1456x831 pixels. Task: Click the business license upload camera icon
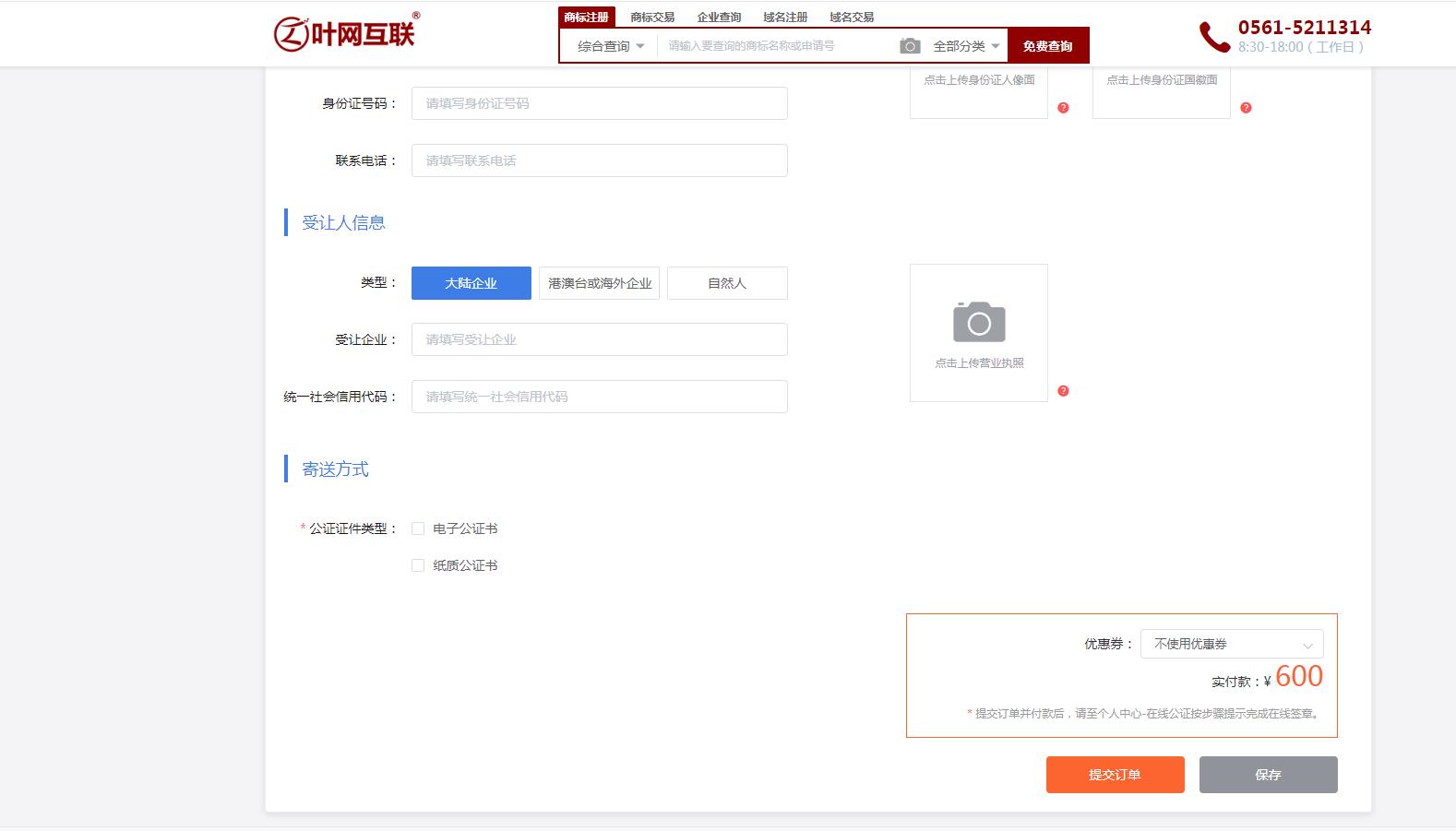click(978, 322)
